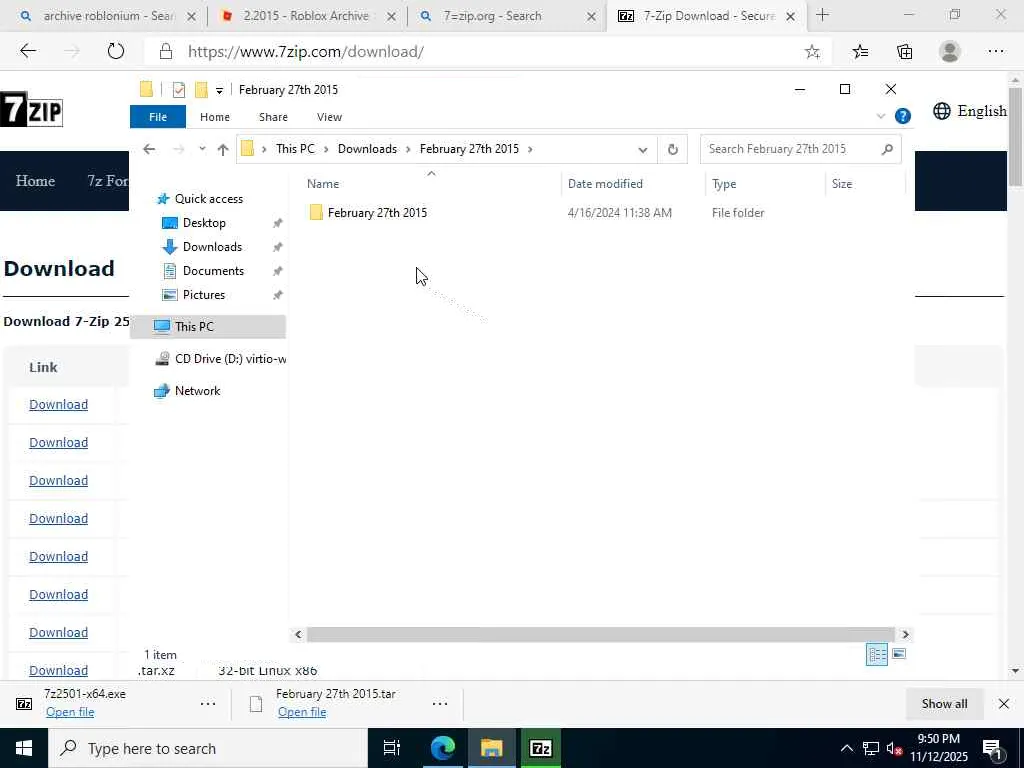Image resolution: width=1024 pixels, height=768 pixels.
Task: Close the downloads bar
Action: pyautogui.click(x=1004, y=704)
